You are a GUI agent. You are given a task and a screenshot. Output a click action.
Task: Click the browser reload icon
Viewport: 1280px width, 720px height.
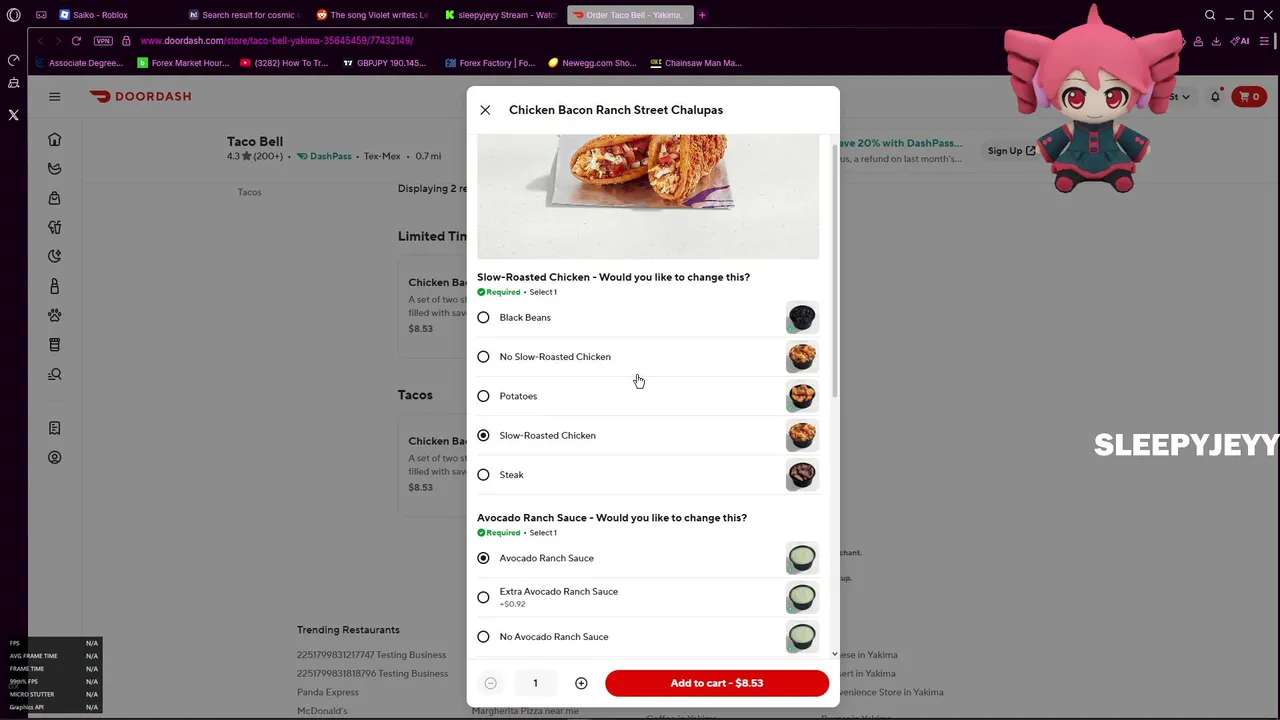76,41
